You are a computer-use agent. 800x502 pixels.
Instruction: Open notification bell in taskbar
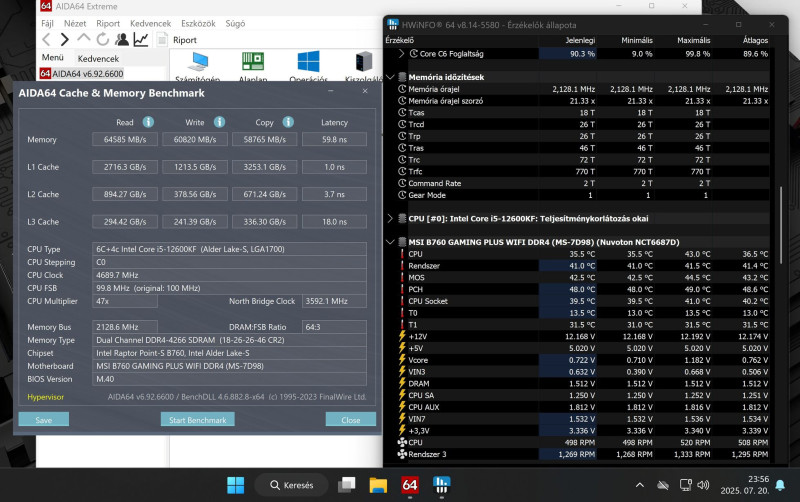pyautogui.click(x=780, y=485)
